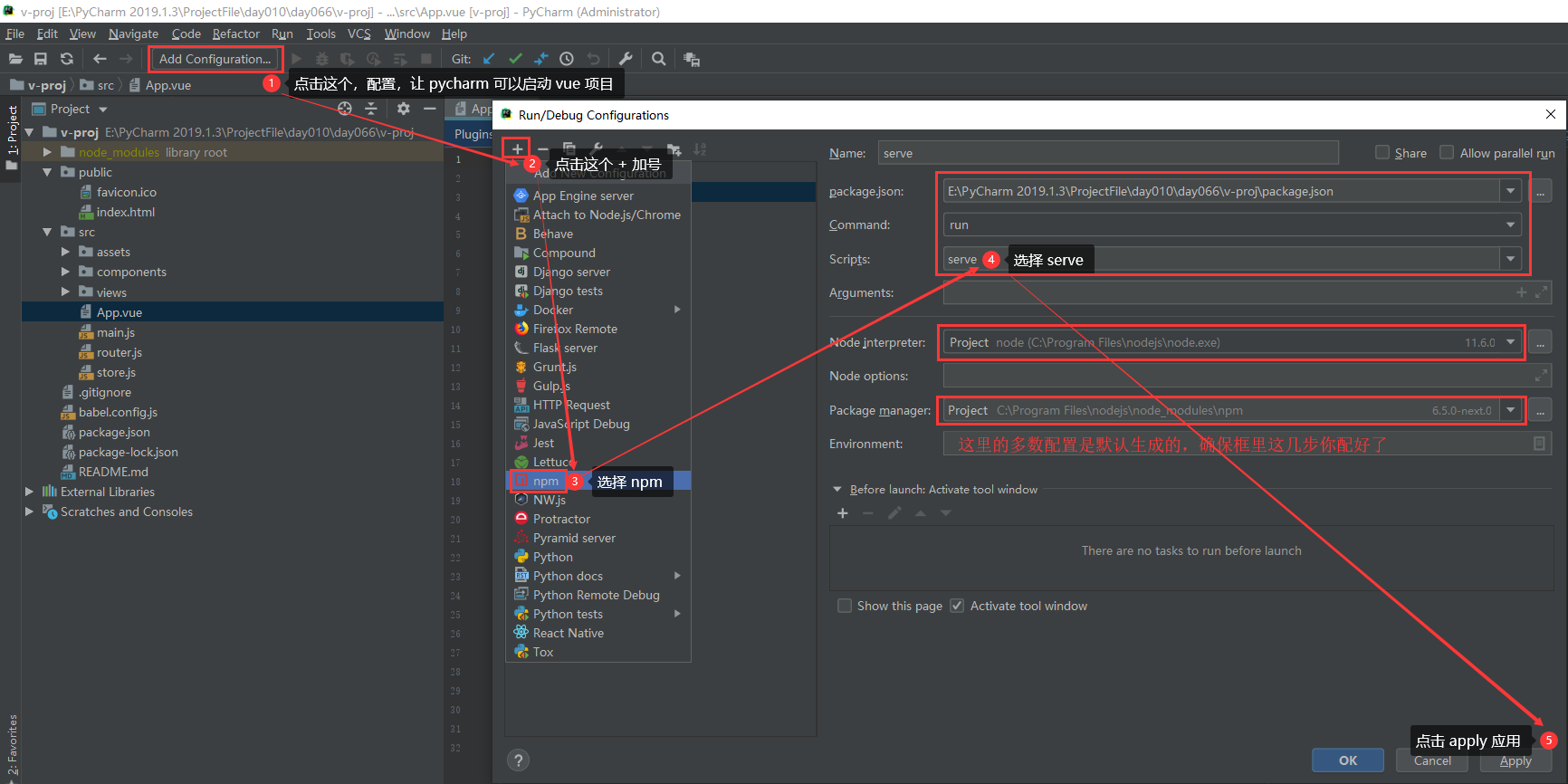Expand the External Libraries node

29,492
